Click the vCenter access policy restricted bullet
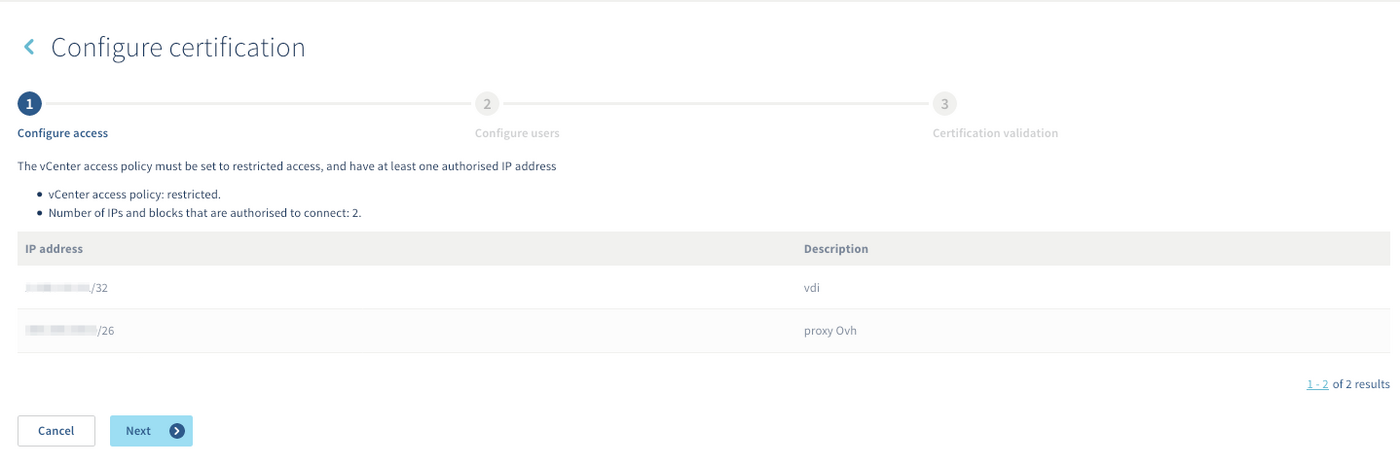Screen dimensions: 1400x465 coord(134,194)
